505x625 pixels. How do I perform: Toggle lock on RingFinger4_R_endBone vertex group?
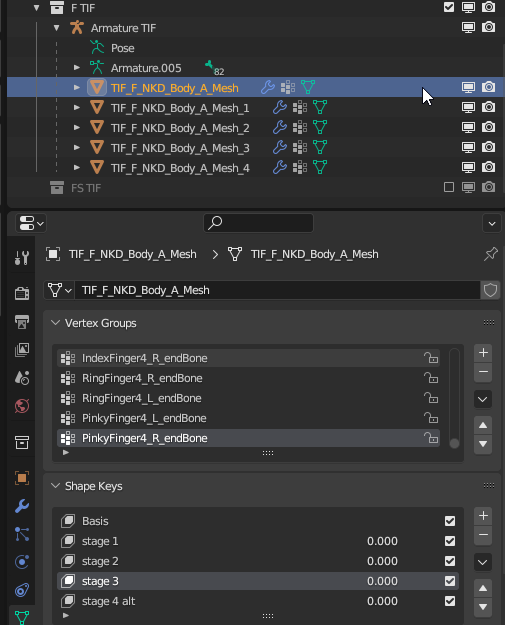pyautogui.click(x=431, y=378)
